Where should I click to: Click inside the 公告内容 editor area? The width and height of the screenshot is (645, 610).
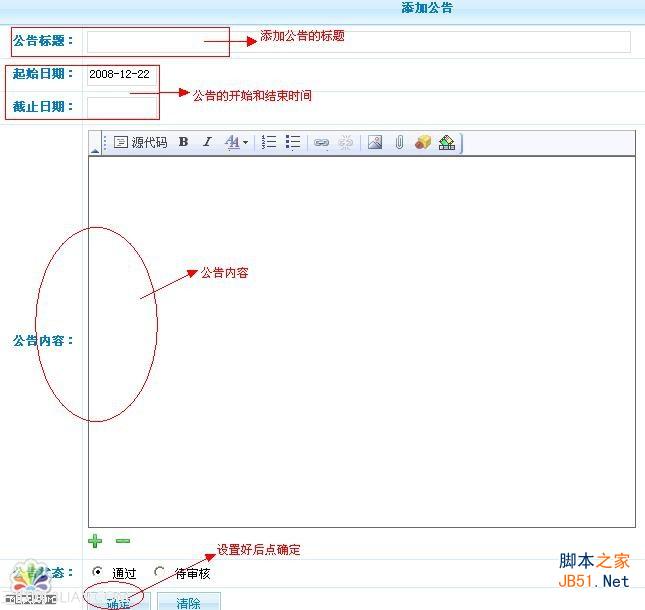pyautogui.click(x=362, y=341)
